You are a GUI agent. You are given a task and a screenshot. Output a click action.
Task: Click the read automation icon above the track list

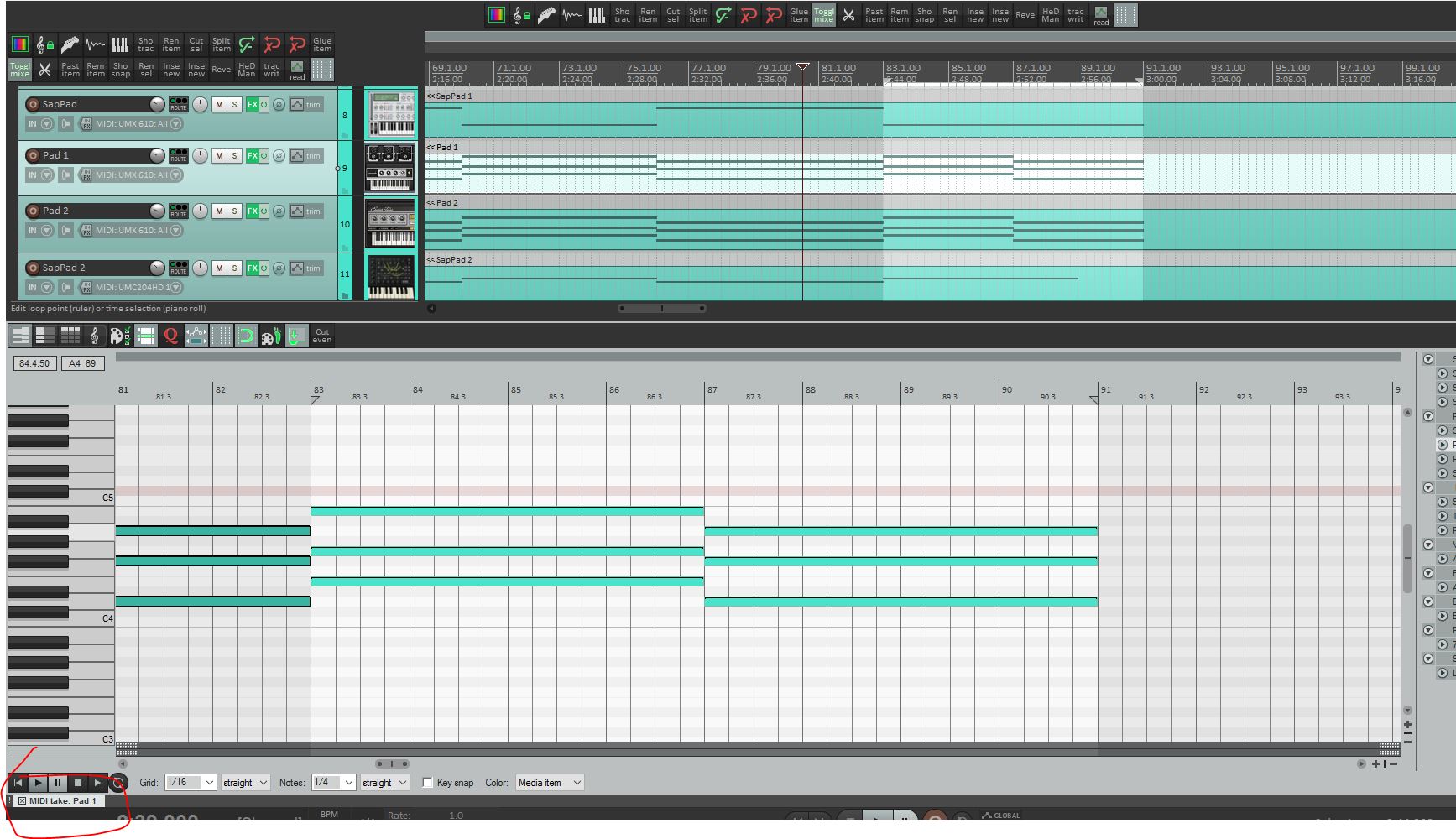click(297, 70)
